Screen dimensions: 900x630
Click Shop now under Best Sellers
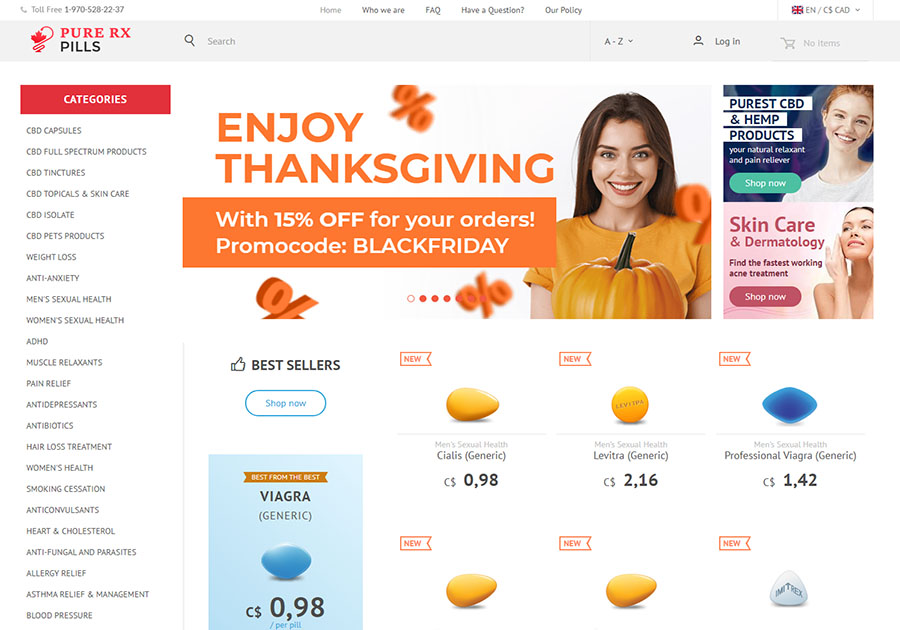point(285,403)
